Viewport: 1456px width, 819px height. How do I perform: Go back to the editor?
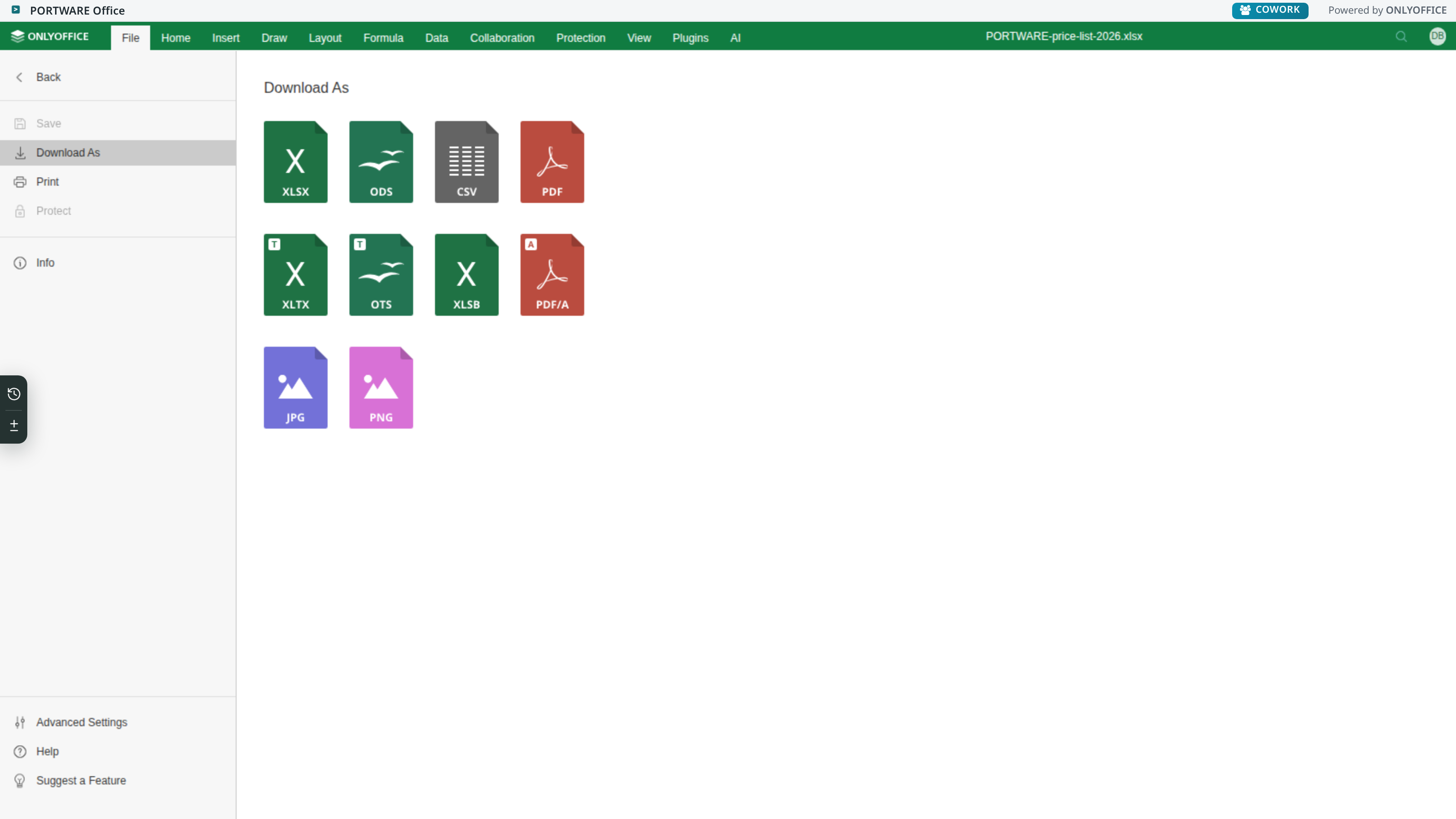(118, 77)
